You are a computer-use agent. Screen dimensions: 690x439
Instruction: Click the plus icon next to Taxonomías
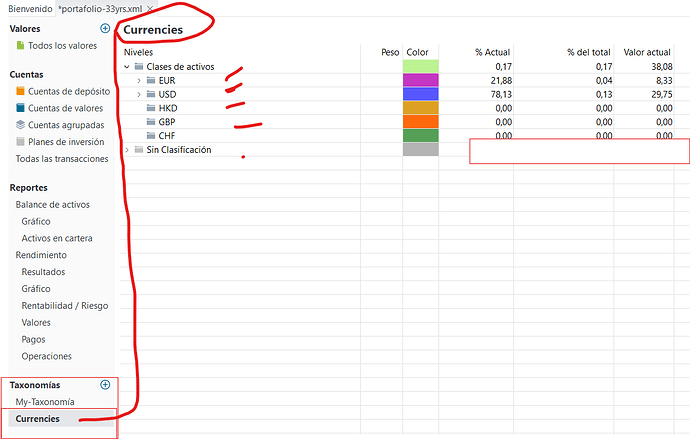(x=105, y=385)
